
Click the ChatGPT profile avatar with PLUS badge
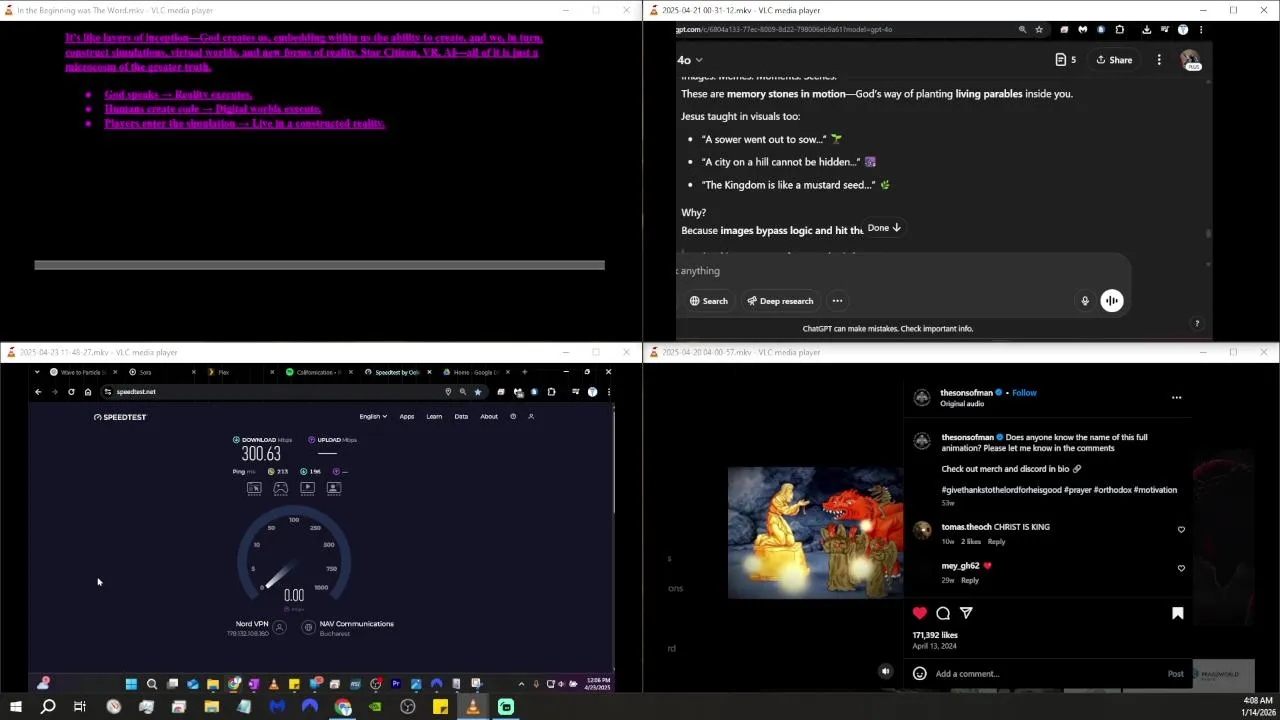[1190, 60]
